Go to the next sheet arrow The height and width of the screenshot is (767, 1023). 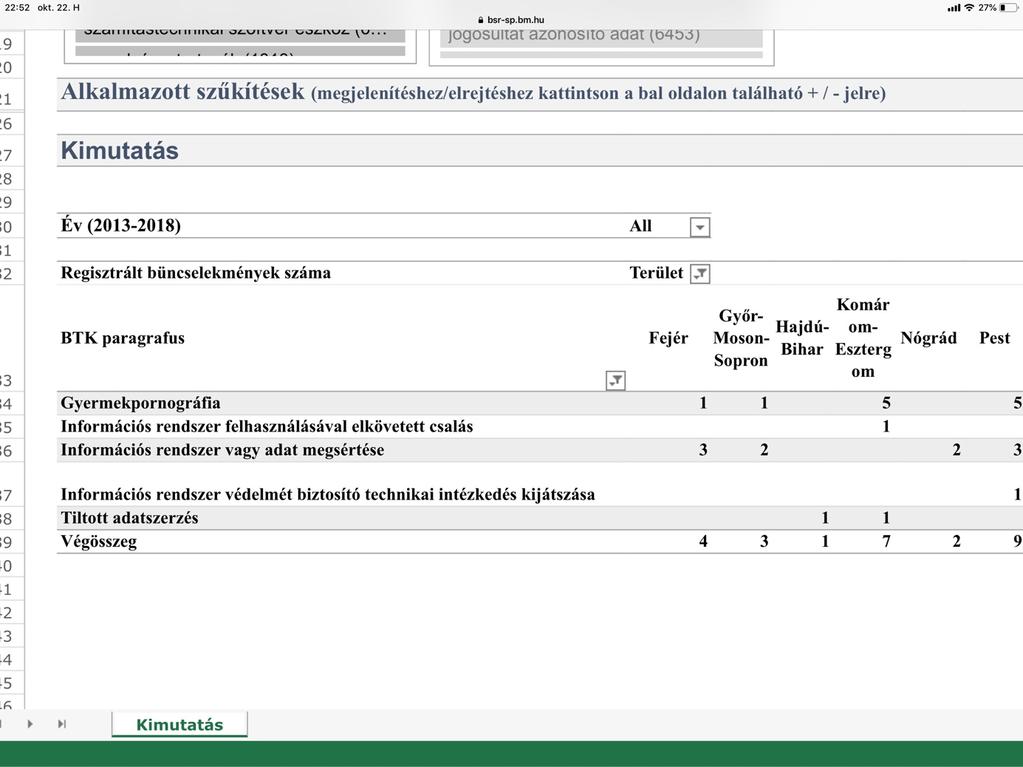pos(30,724)
